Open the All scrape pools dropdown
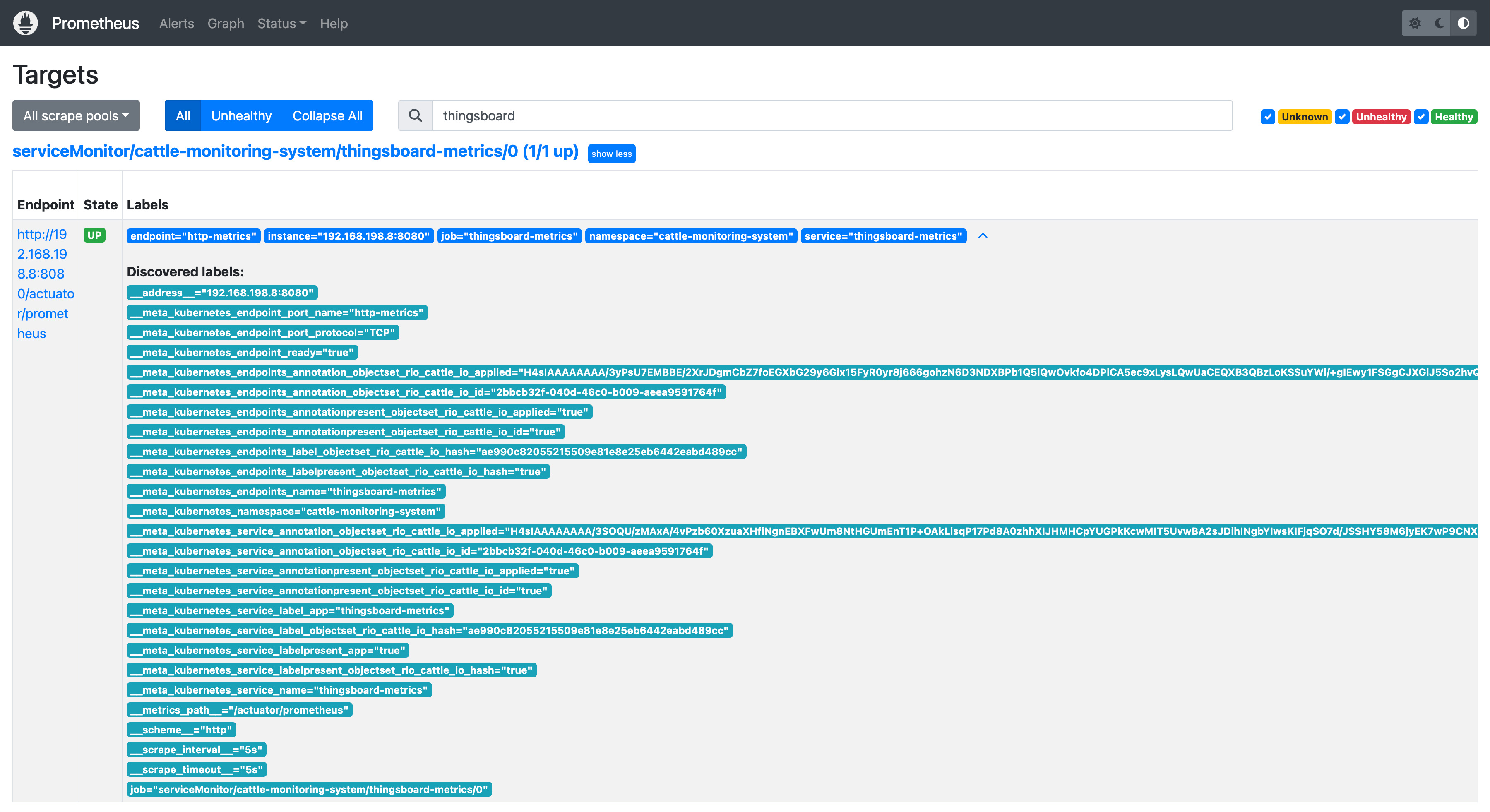This screenshot has width=1490, height=812. click(76, 115)
